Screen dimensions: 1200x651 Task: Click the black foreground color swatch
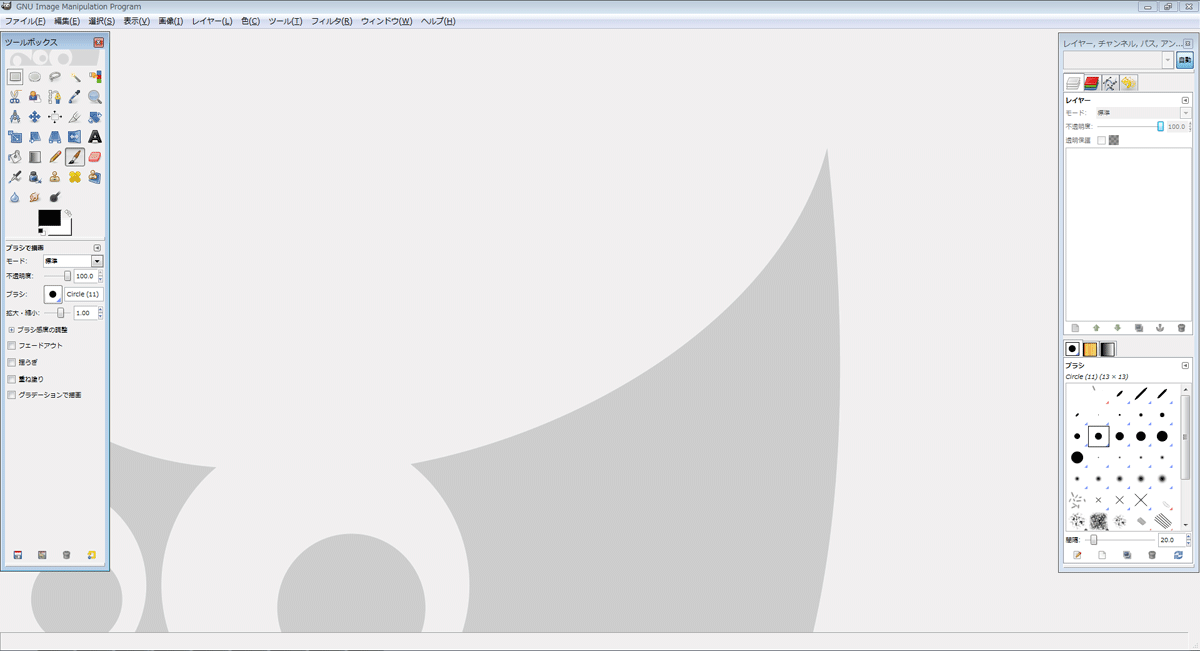49,218
